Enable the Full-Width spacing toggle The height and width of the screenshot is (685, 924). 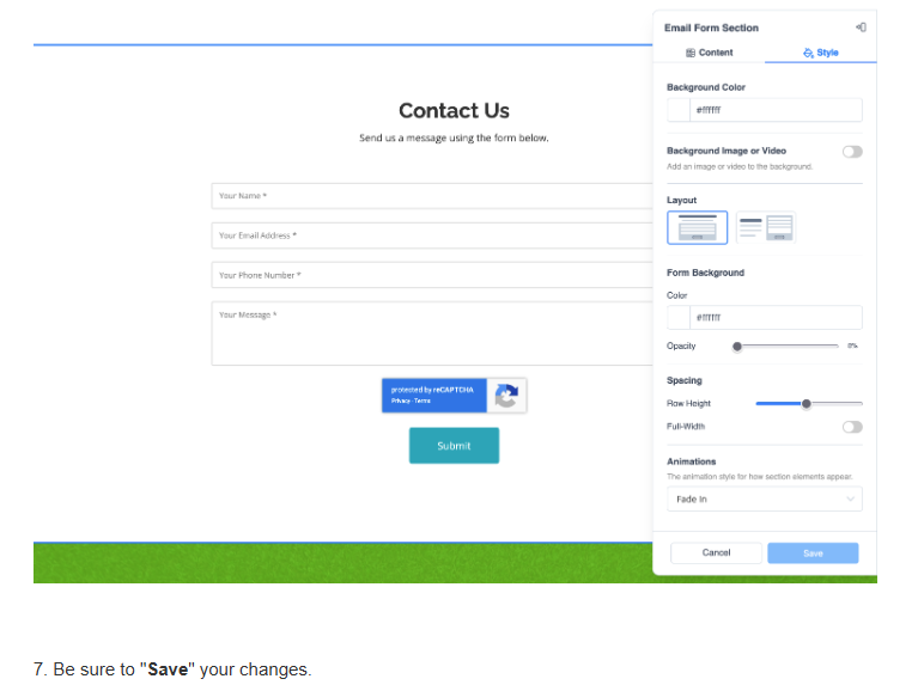click(x=852, y=427)
